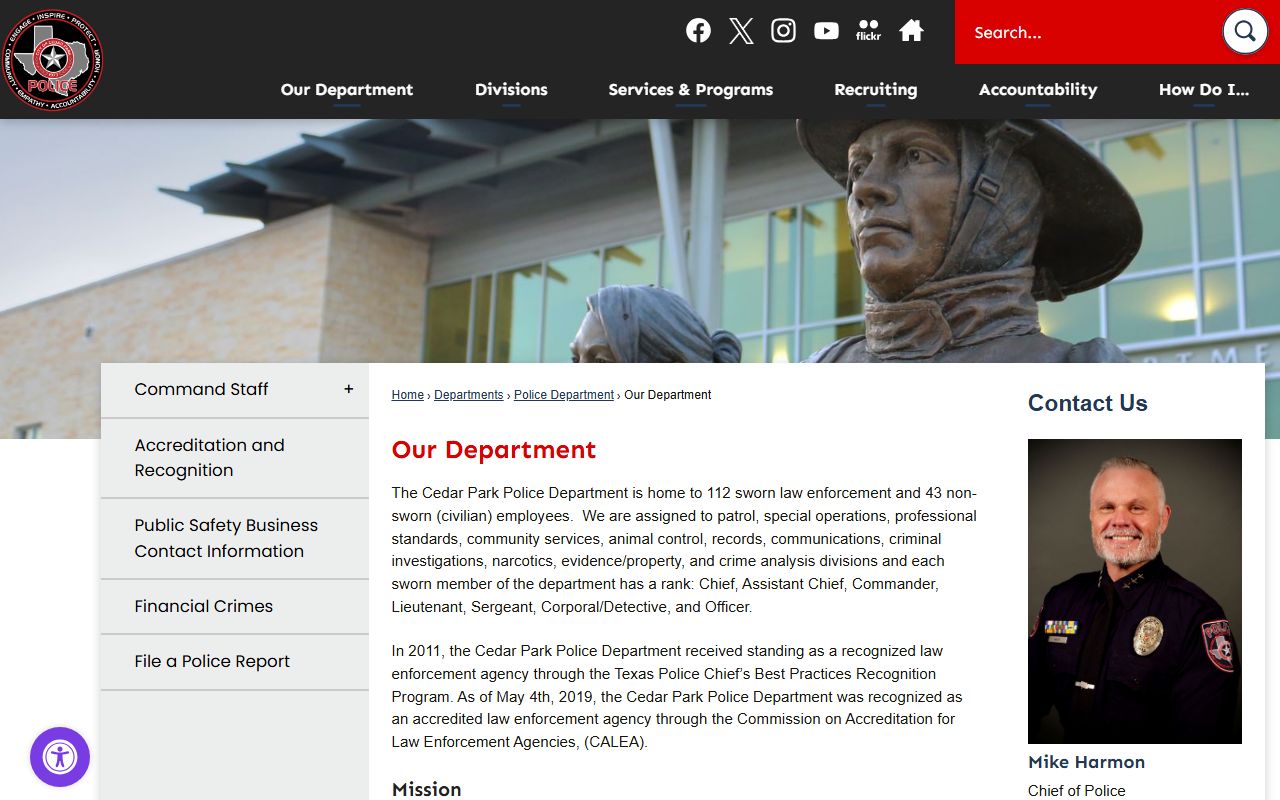1280x800 pixels.
Task: Open the Facebook page icon
Action: [x=698, y=31]
